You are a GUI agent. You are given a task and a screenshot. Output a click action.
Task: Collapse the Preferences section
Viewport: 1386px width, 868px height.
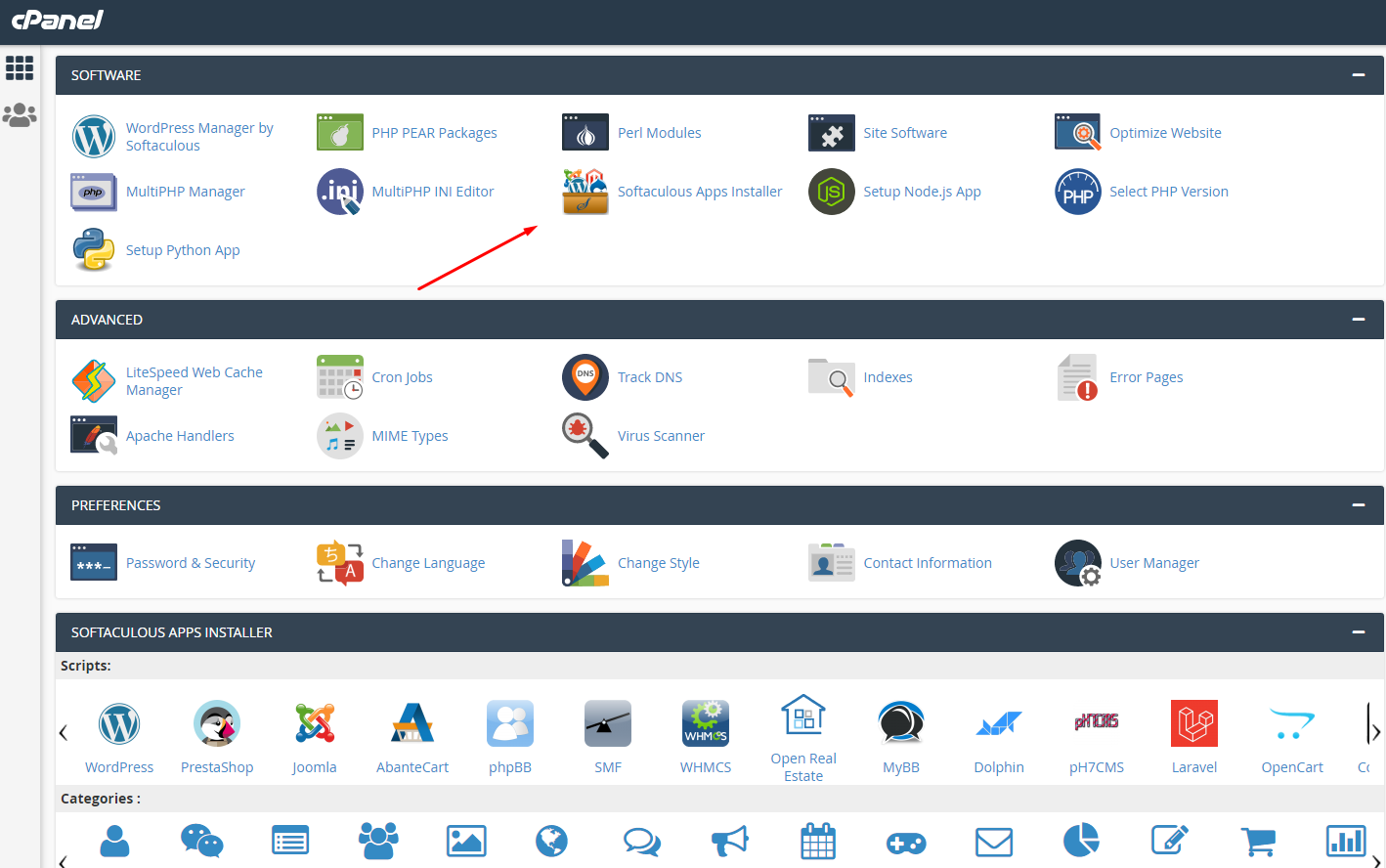coord(1358,505)
